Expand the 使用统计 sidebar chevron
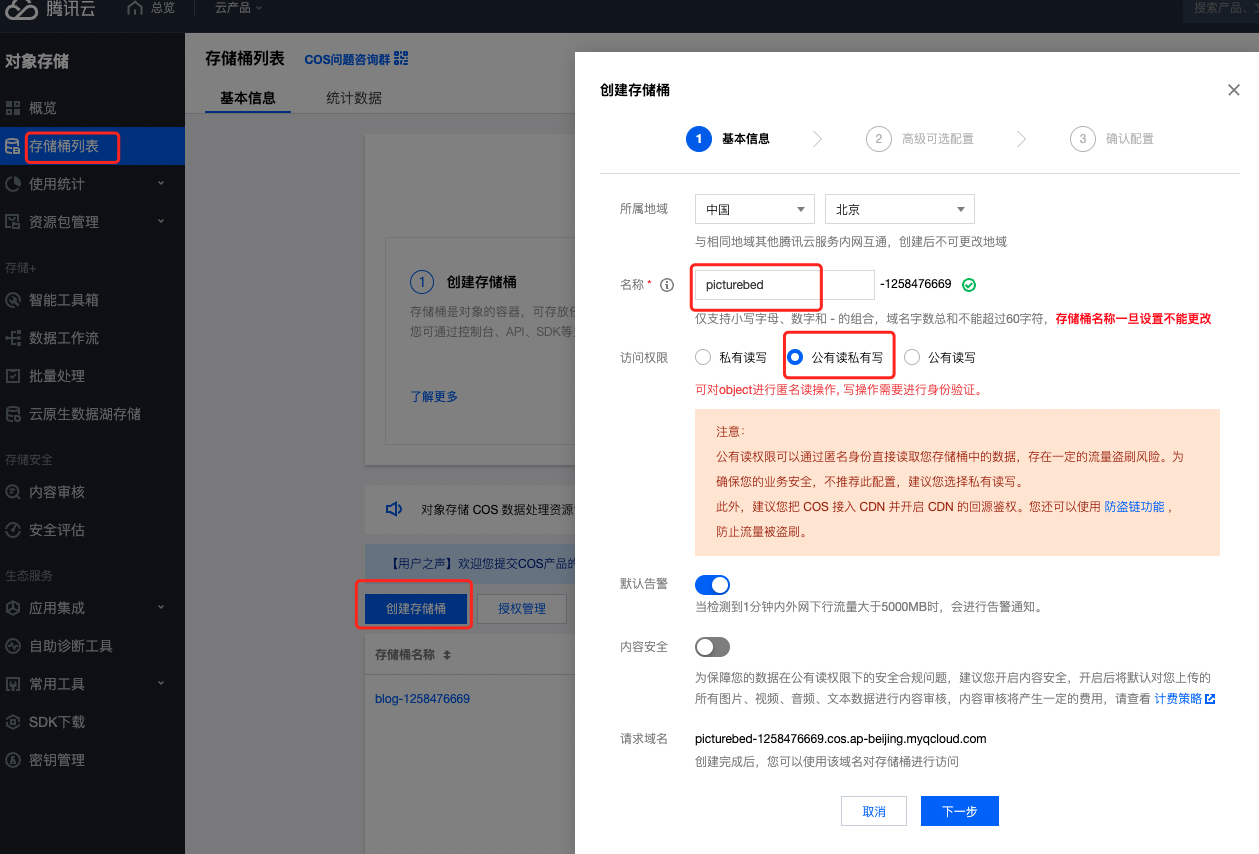 (x=161, y=184)
